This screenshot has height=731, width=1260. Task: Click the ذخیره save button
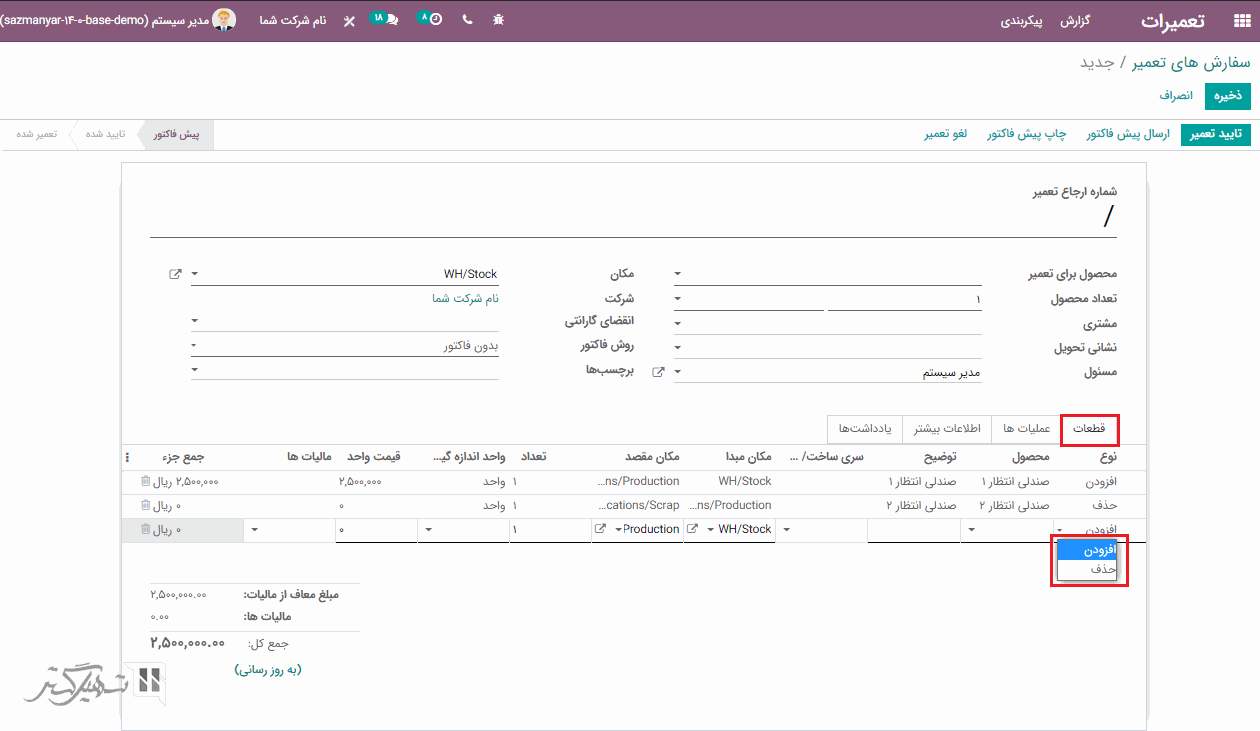tap(1227, 95)
